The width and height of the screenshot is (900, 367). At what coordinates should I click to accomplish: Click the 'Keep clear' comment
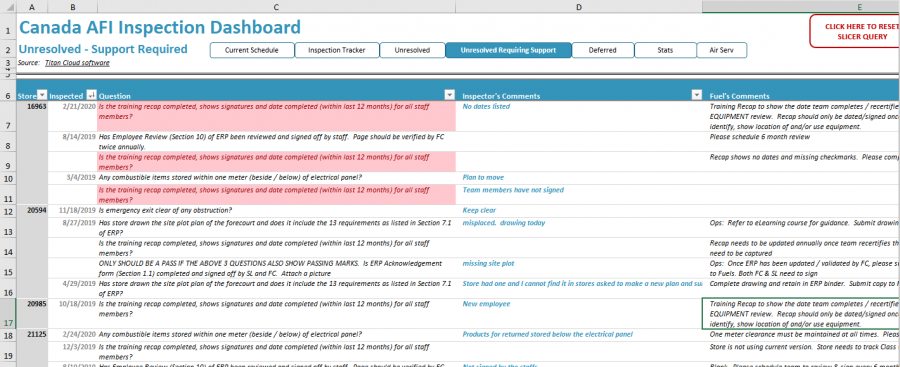[x=479, y=210]
